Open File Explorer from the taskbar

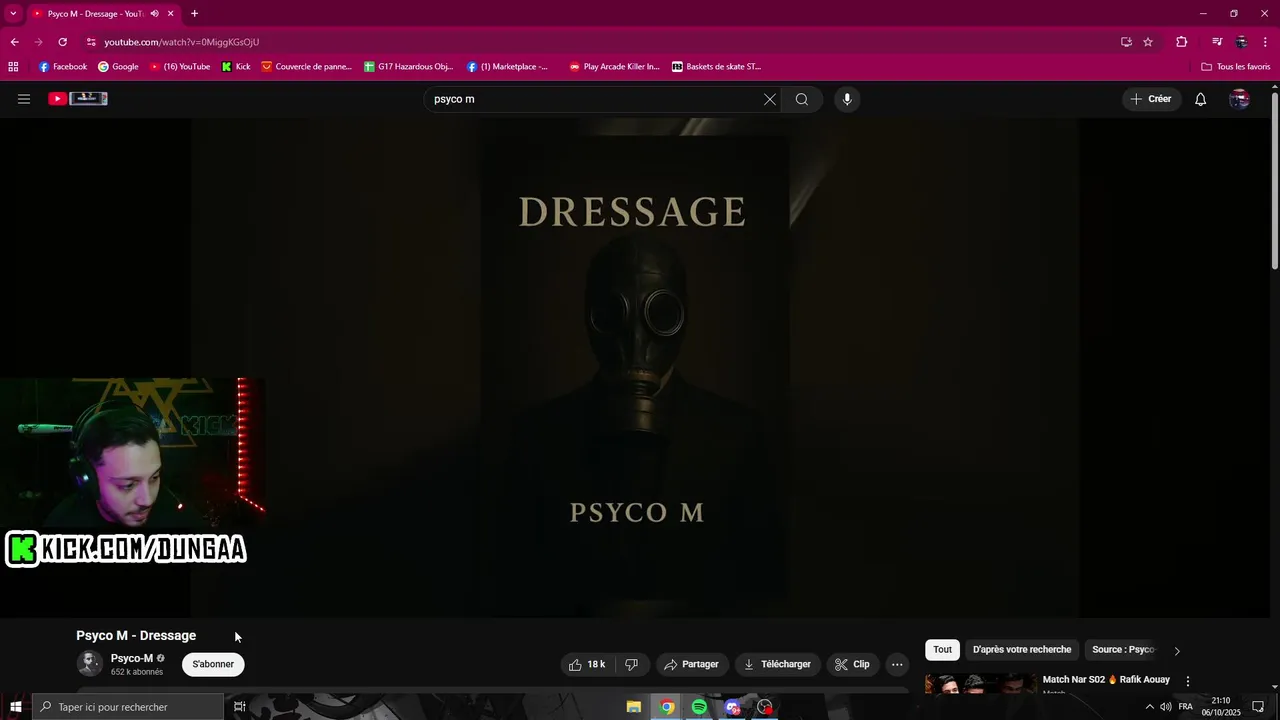[633, 707]
